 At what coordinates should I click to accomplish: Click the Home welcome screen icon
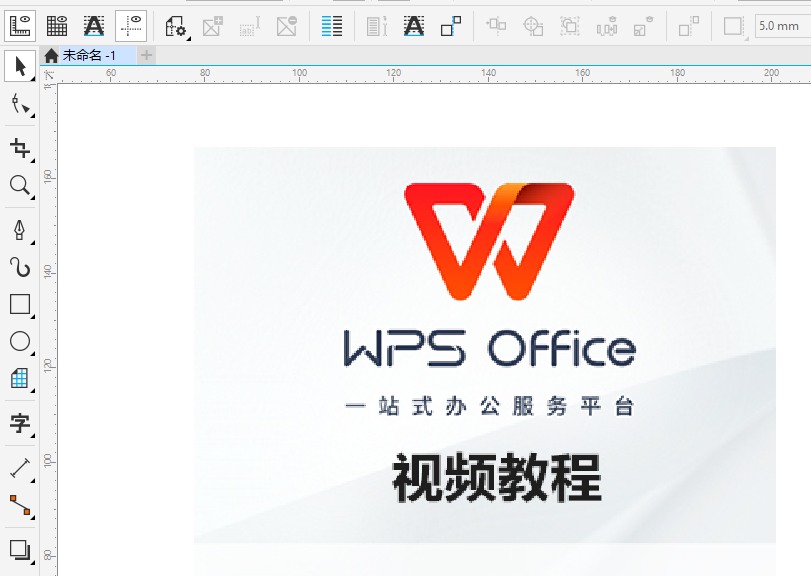pyautogui.click(x=51, y=57)
